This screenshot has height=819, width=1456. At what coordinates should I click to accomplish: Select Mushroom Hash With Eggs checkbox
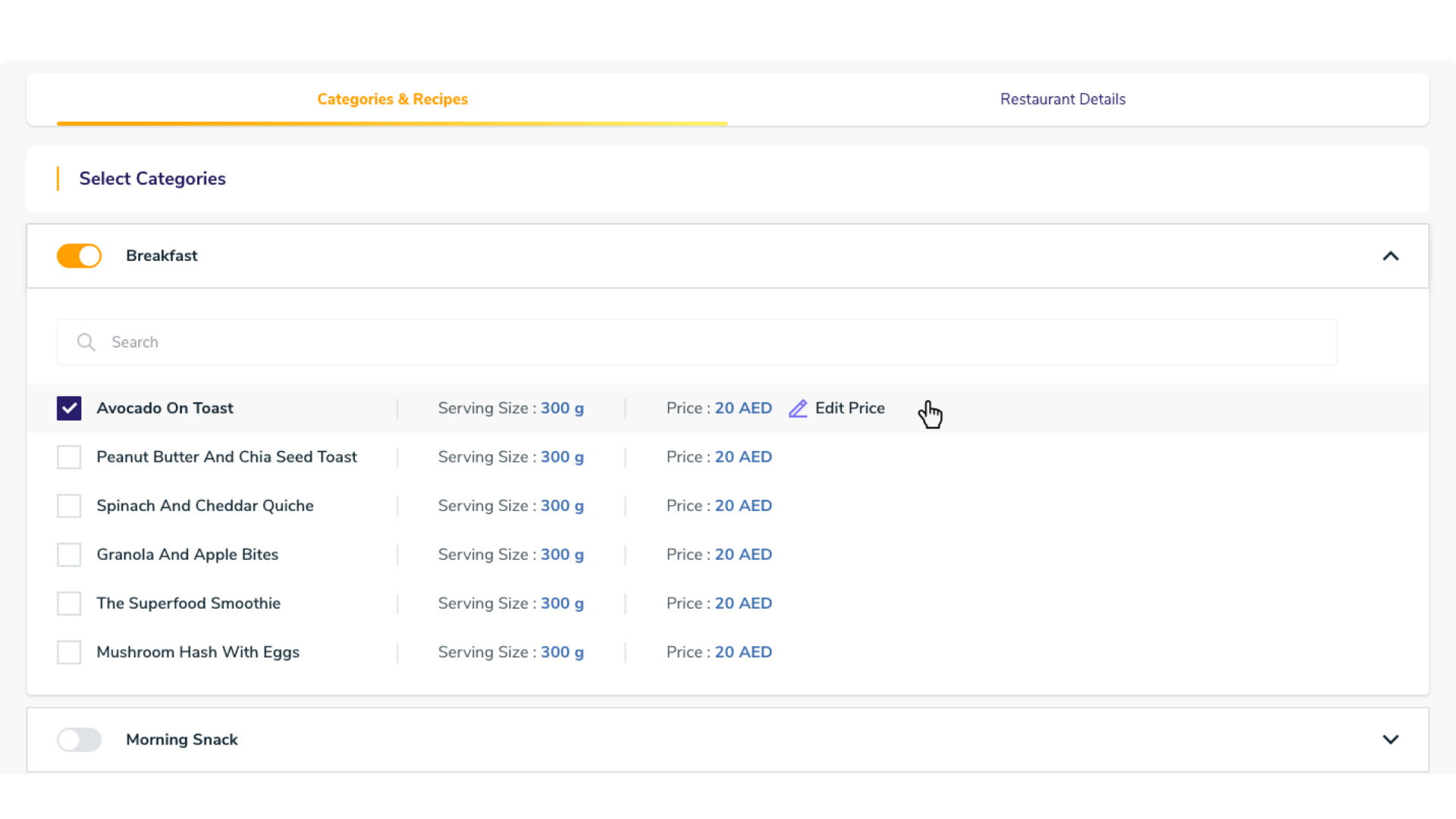[69, 652]
